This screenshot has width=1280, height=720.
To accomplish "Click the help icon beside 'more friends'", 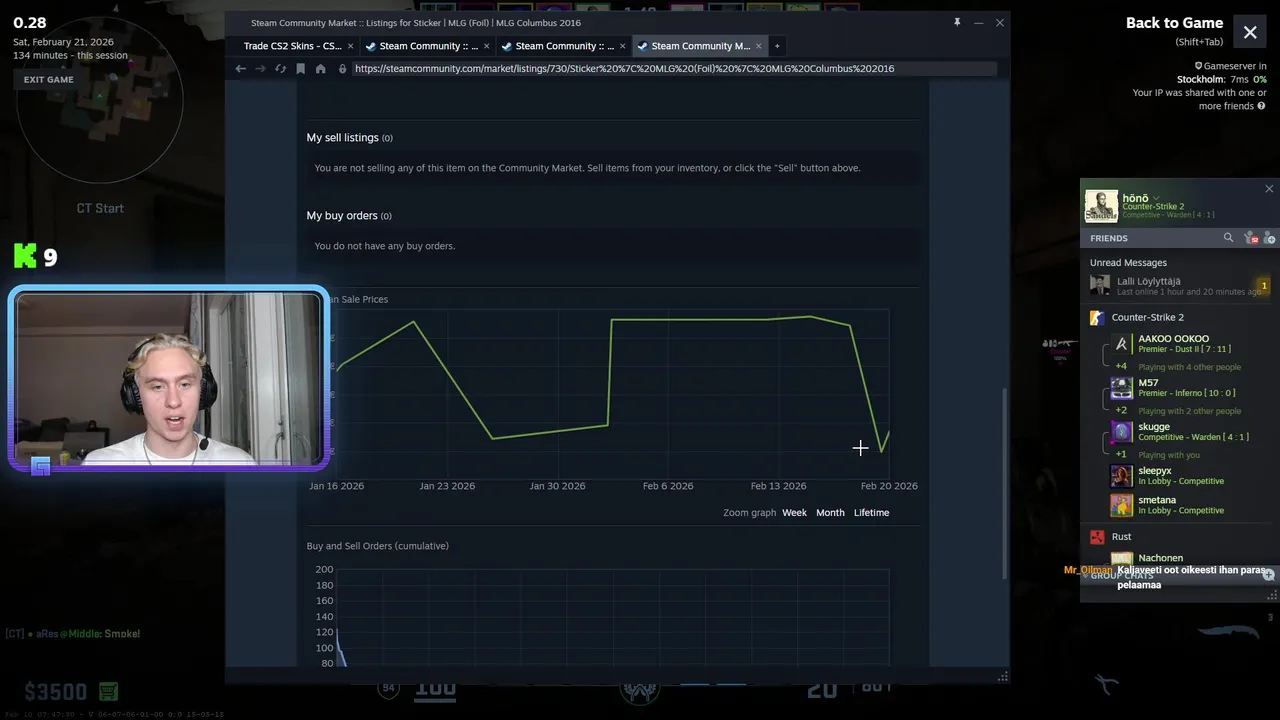I will pyautogui.click(x=1261, y=106).
